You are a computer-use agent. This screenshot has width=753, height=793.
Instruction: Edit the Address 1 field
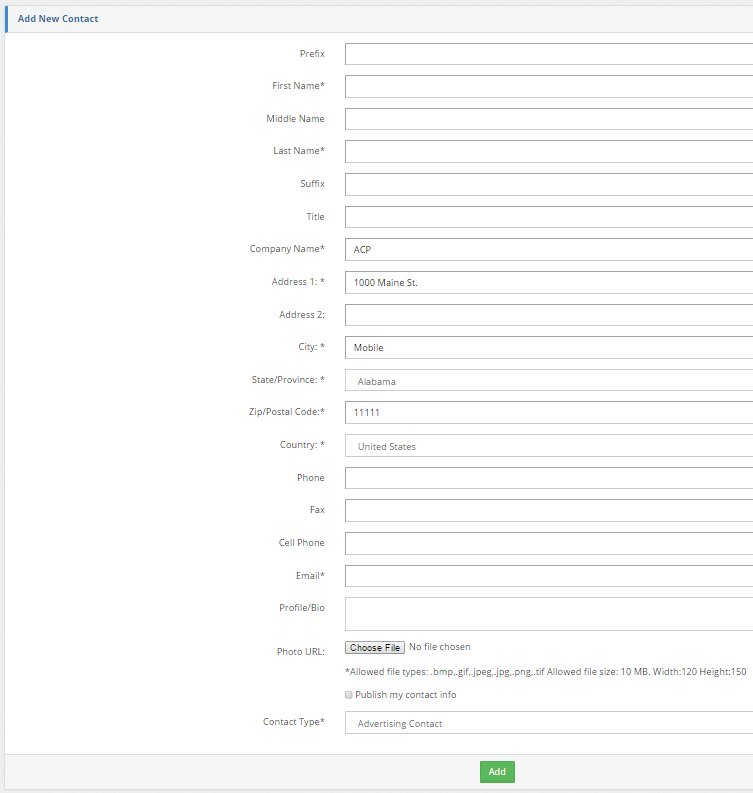click(x=548, y=283)
